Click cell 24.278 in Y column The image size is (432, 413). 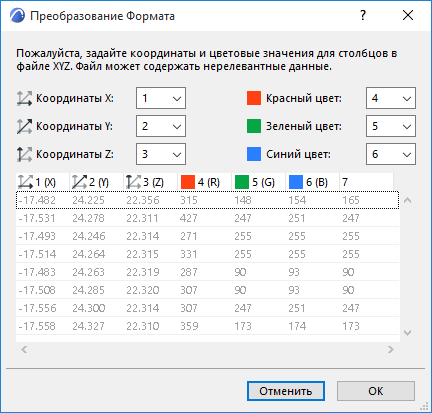point(88,218)
